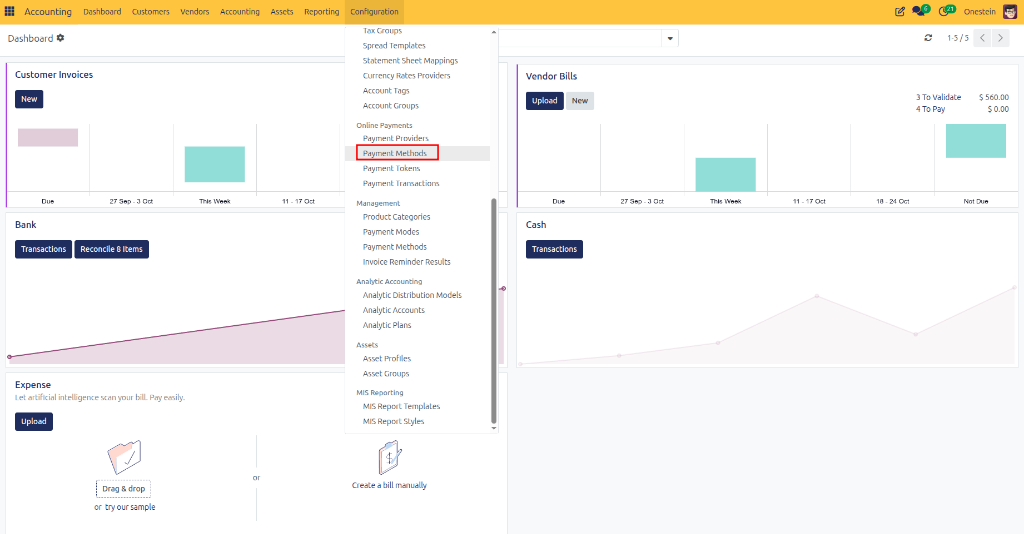Viewport: 1024px width, 534px height.
Task: Click the Drag & drop button
Action: pos(123,488)
